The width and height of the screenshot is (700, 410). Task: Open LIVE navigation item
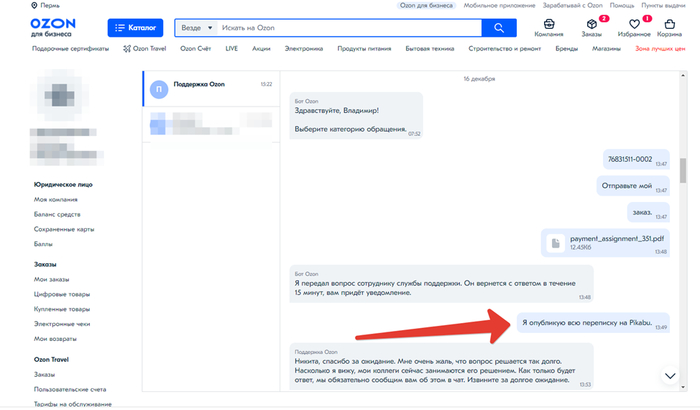coord(231,49)
